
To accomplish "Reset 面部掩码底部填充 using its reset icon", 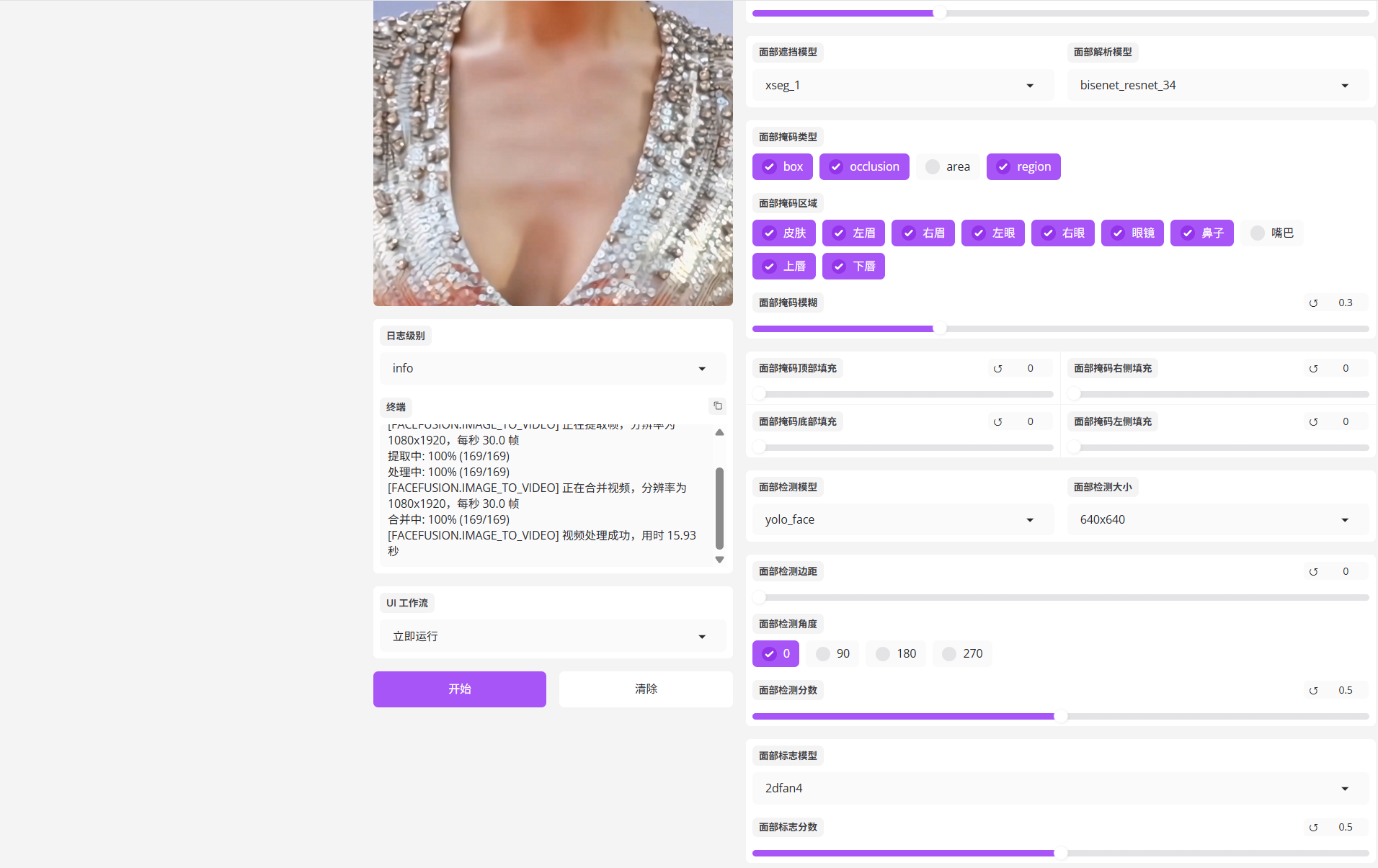I will pyautogui.click(x=997, y=422).
